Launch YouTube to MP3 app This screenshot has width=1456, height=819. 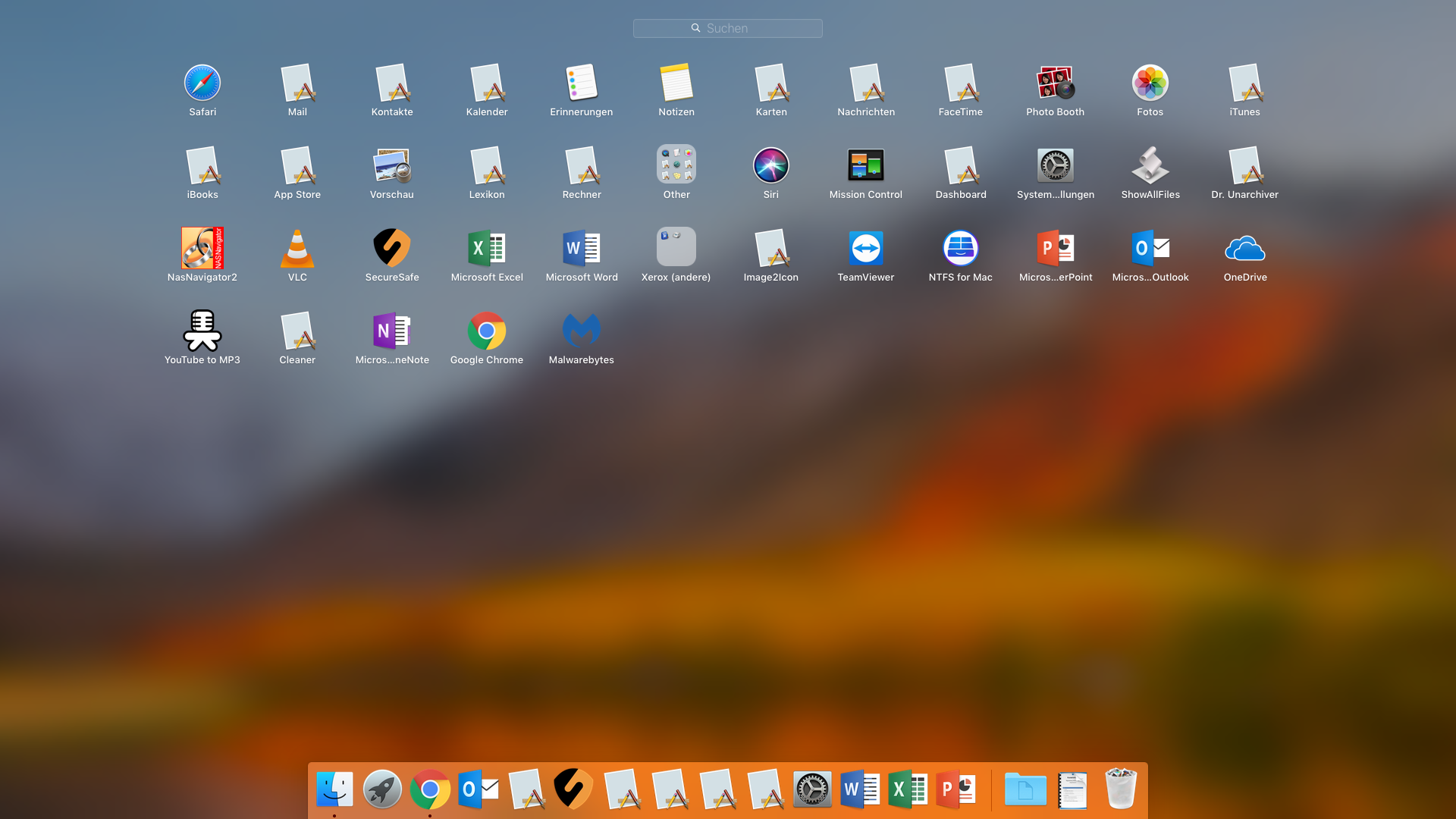(x=202, y=331)
